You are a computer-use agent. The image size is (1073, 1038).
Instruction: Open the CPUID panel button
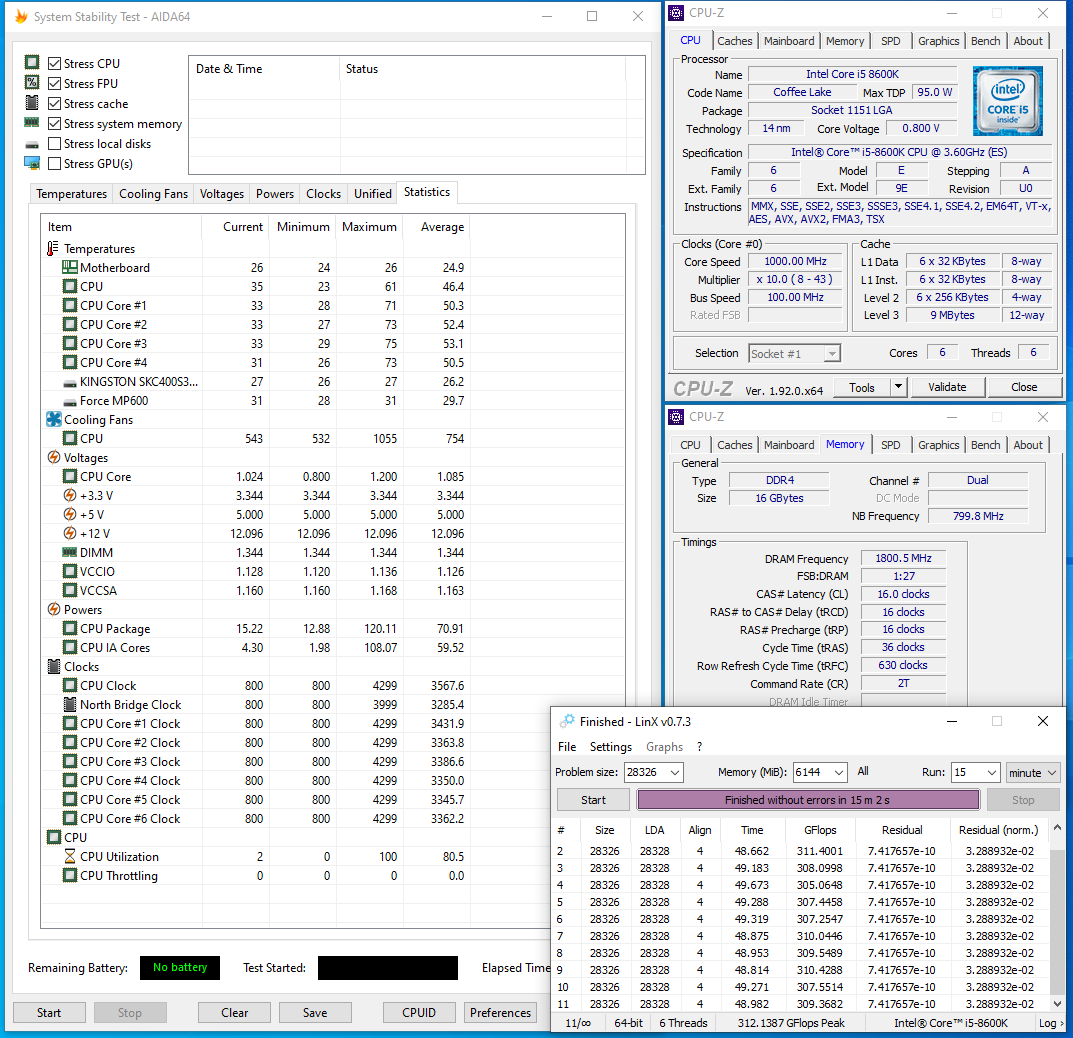tap(419, 1013)
